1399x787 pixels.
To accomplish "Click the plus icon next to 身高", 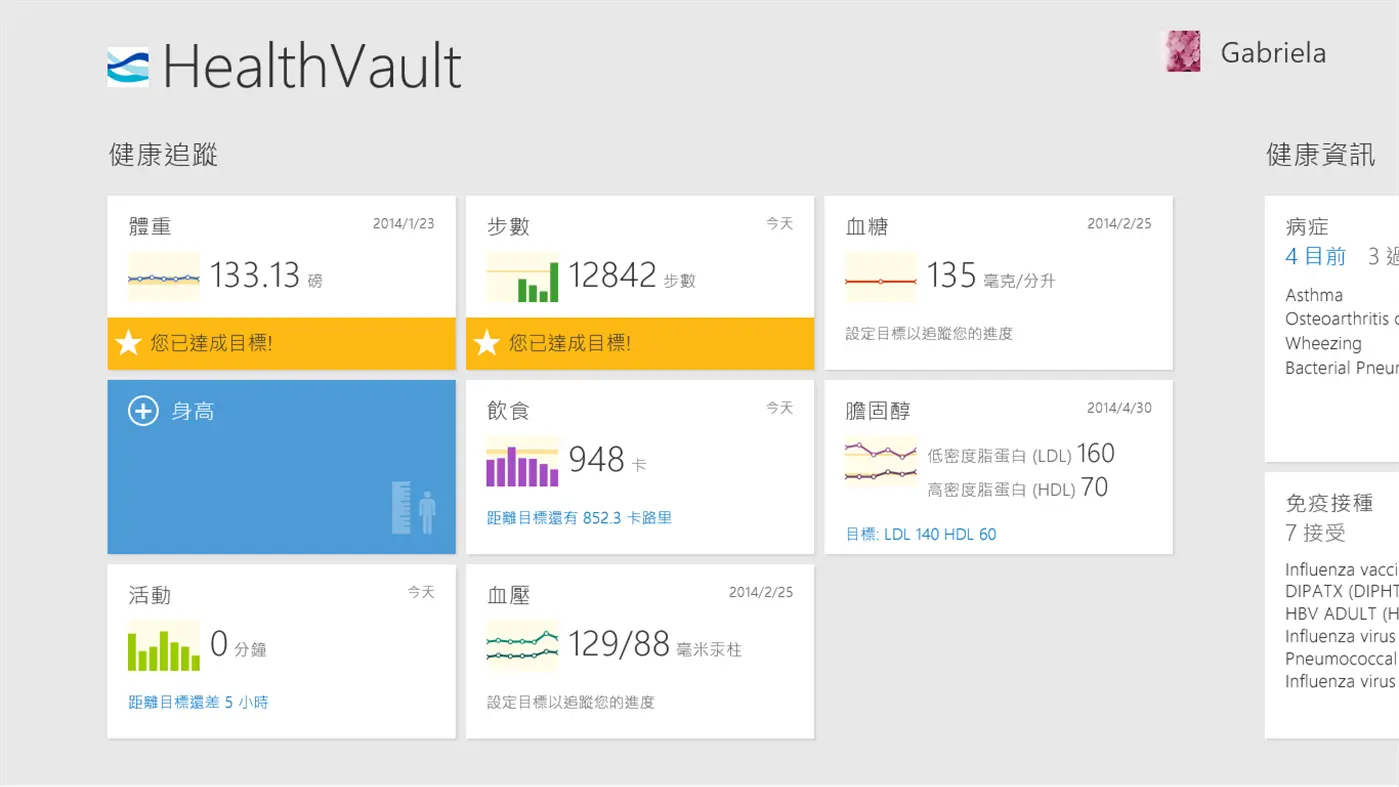I will (144, 411).
